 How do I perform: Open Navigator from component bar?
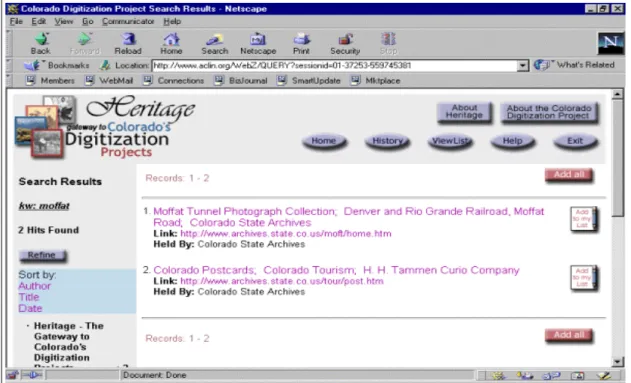click(498, 375)
